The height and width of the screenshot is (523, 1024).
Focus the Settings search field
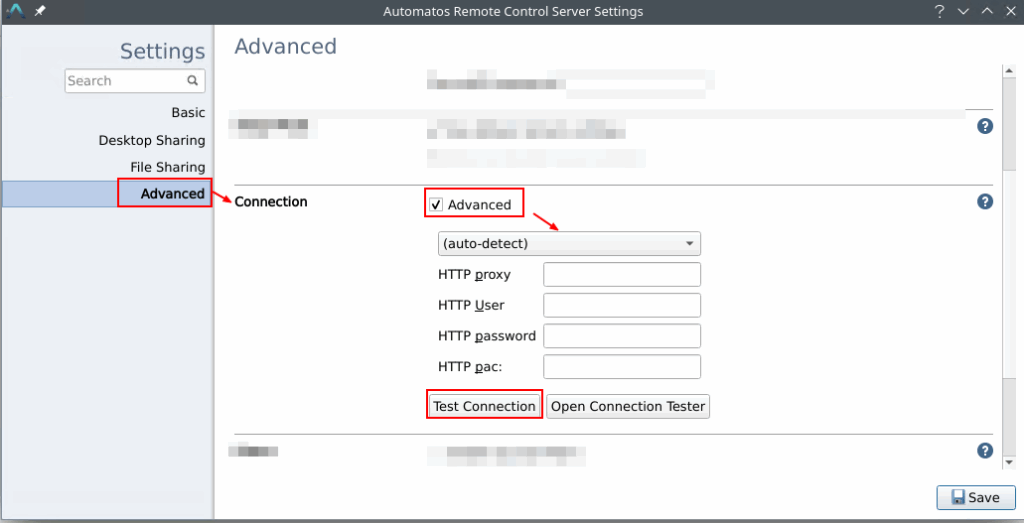pos(135,81)
